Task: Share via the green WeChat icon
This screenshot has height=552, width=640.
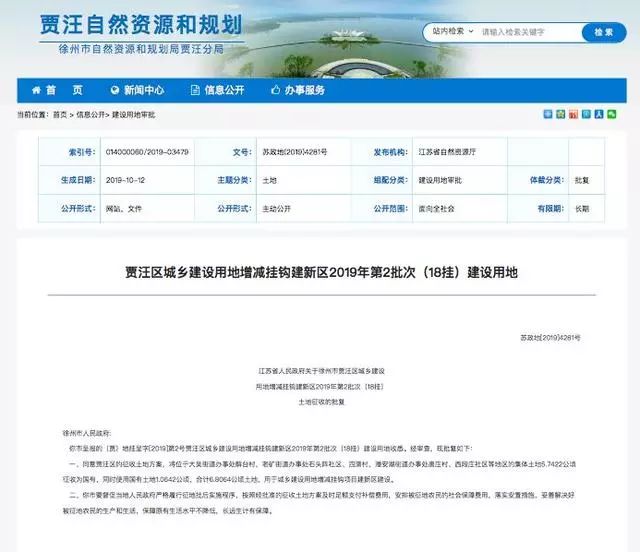Action: point(611,114)
